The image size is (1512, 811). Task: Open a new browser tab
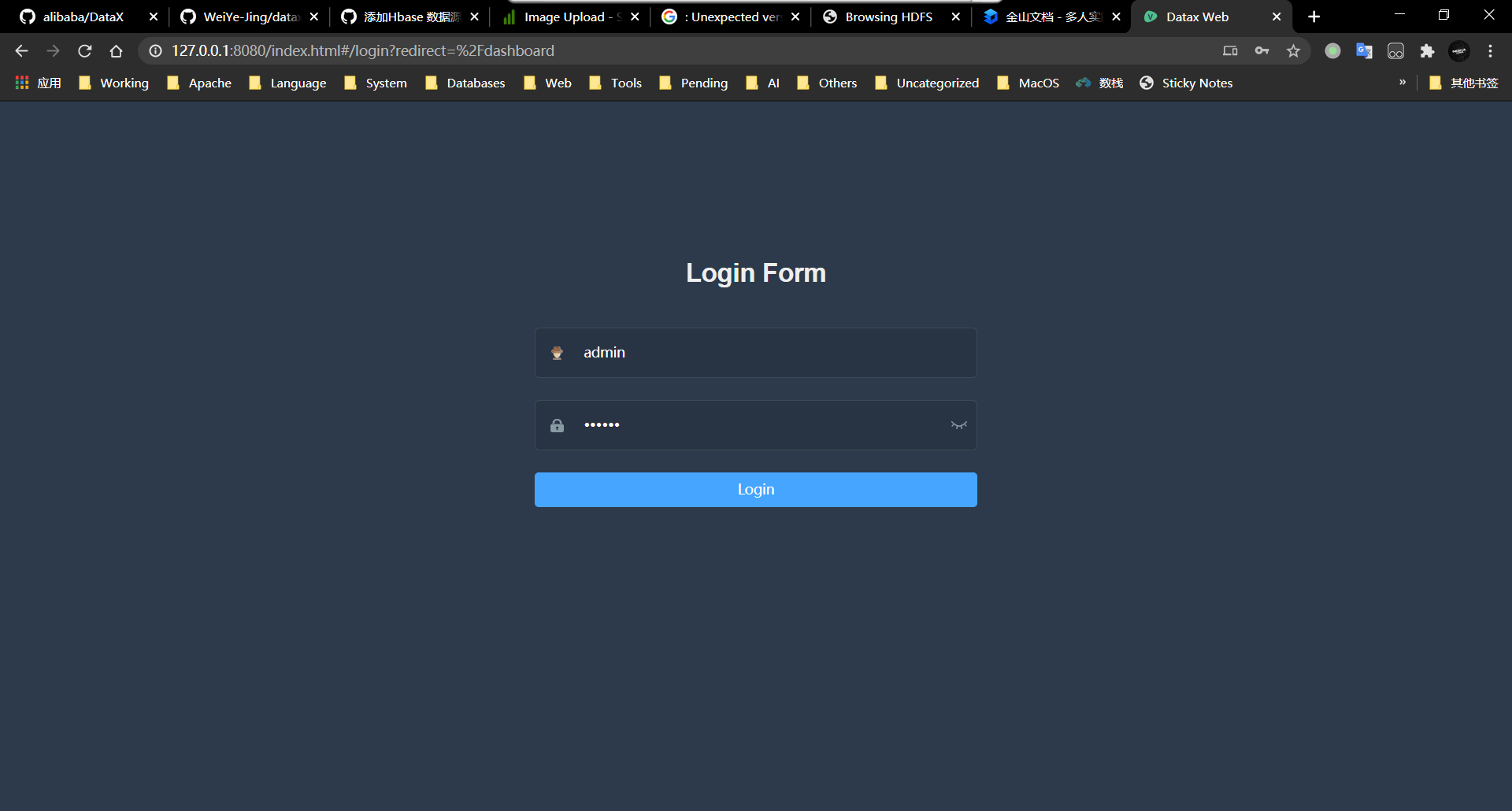click(1314, 17)
